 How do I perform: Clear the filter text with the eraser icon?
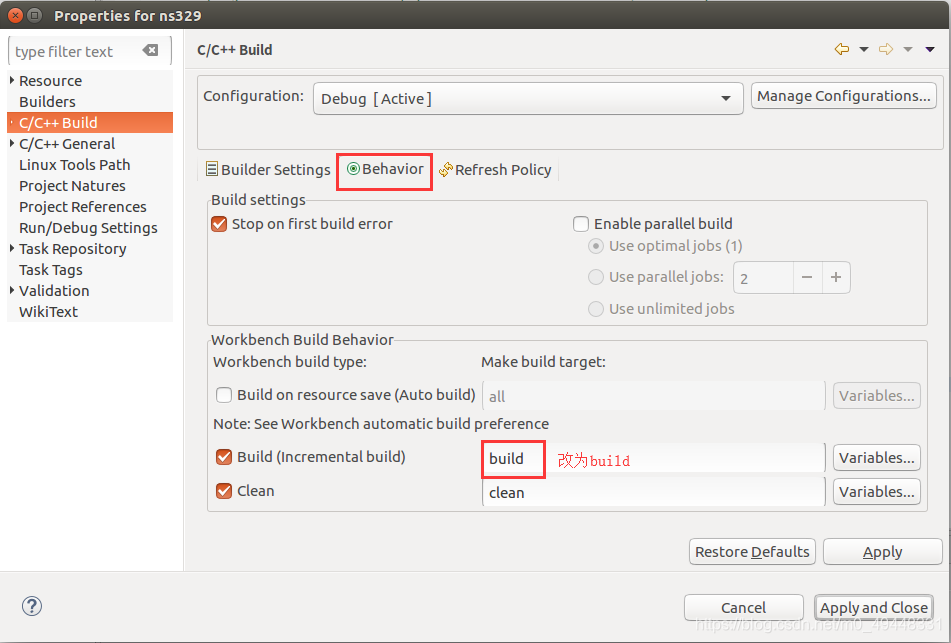[150, 50]
